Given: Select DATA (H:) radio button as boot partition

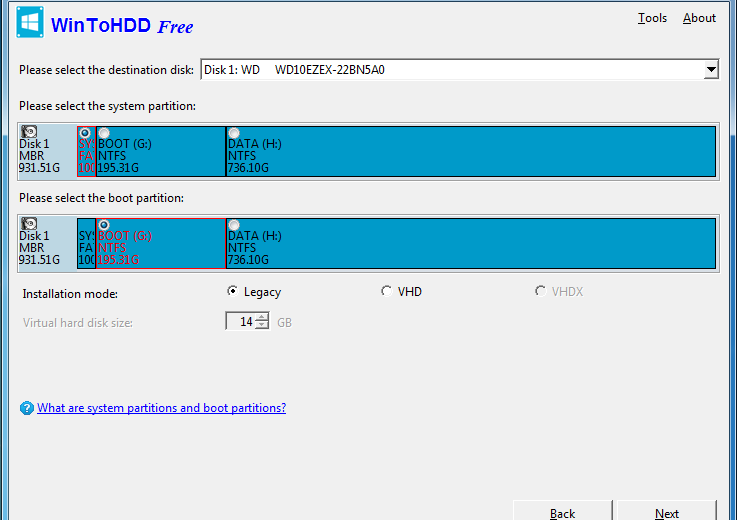Looking at the screenshot, I should (234, 225).
